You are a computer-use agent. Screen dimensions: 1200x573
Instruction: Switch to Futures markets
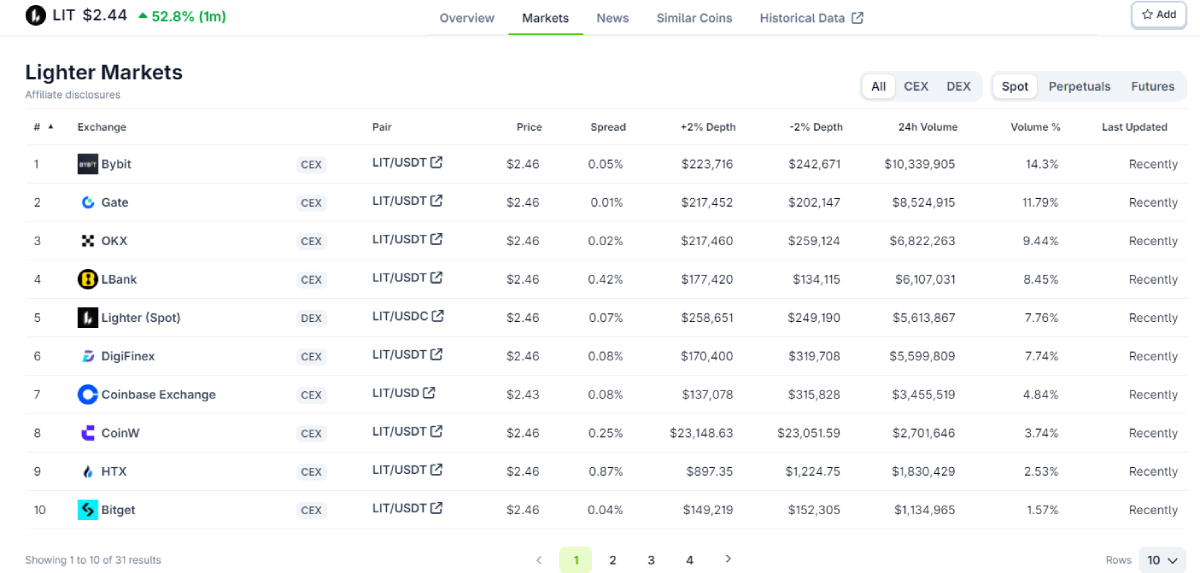click(x=1152, y=86)
